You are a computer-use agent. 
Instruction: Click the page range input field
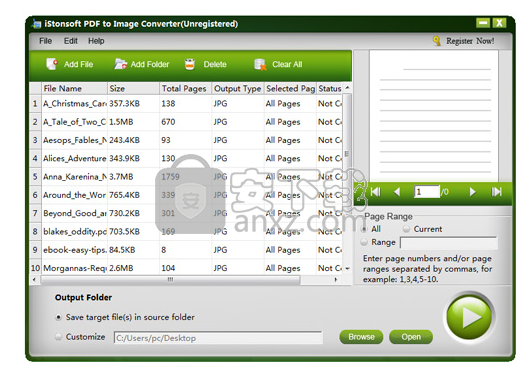448,243
